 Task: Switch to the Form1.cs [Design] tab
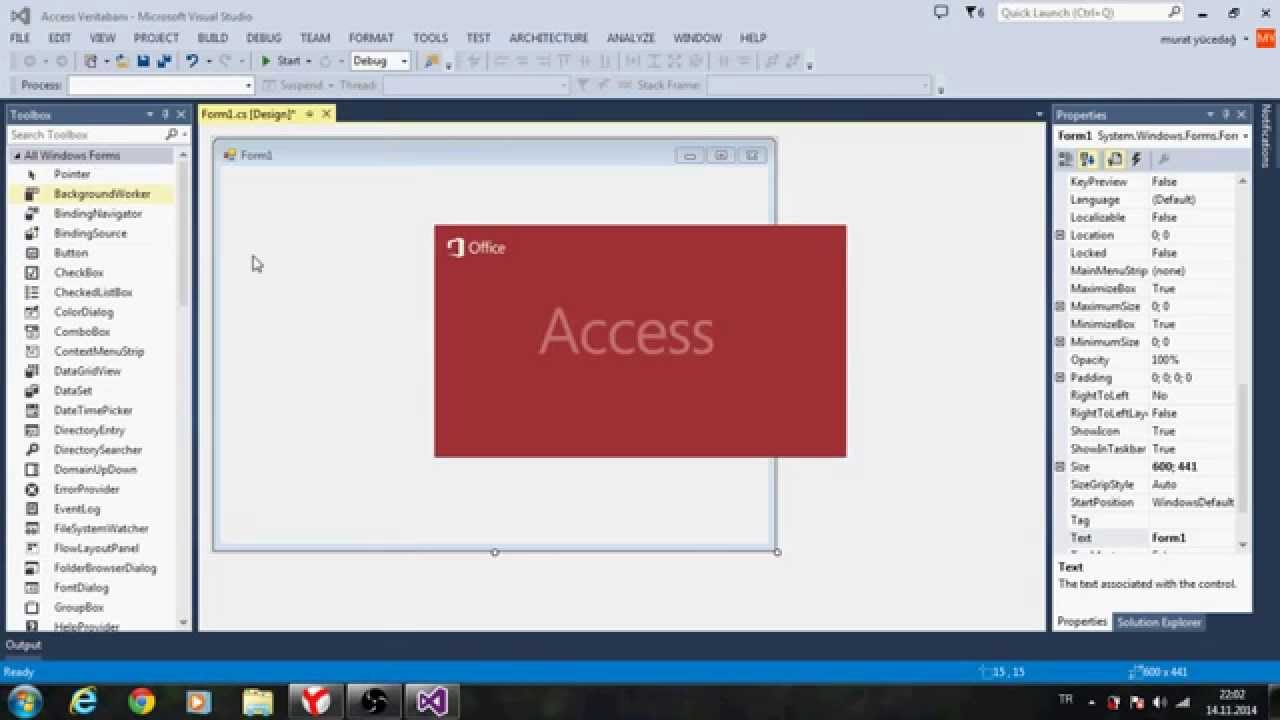click(x=249, y=114)
